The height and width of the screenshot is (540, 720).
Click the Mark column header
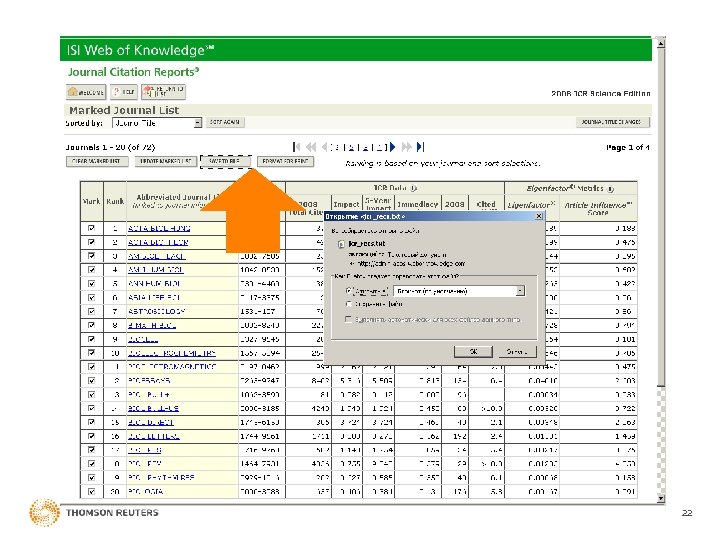[x=91, y=201]
